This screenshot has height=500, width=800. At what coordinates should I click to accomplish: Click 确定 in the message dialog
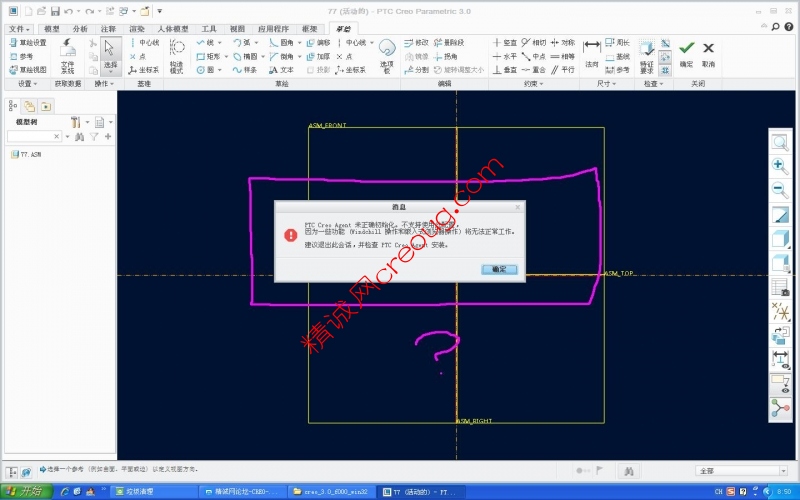(x=499, y=269)
